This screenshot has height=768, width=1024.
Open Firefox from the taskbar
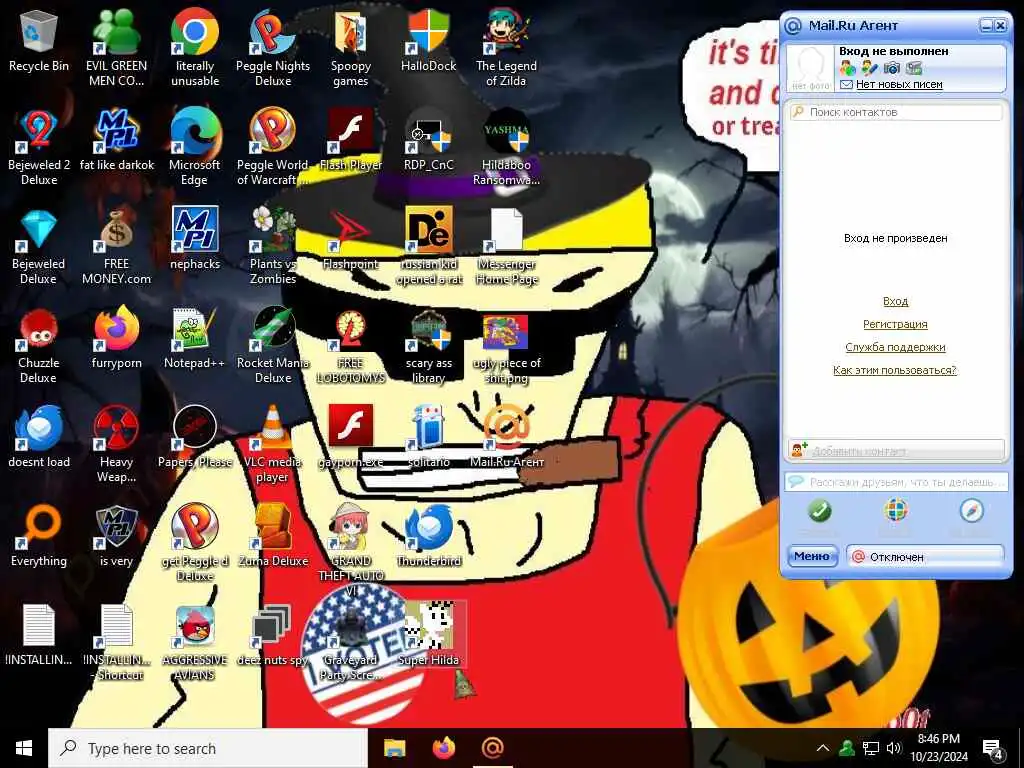444,748
